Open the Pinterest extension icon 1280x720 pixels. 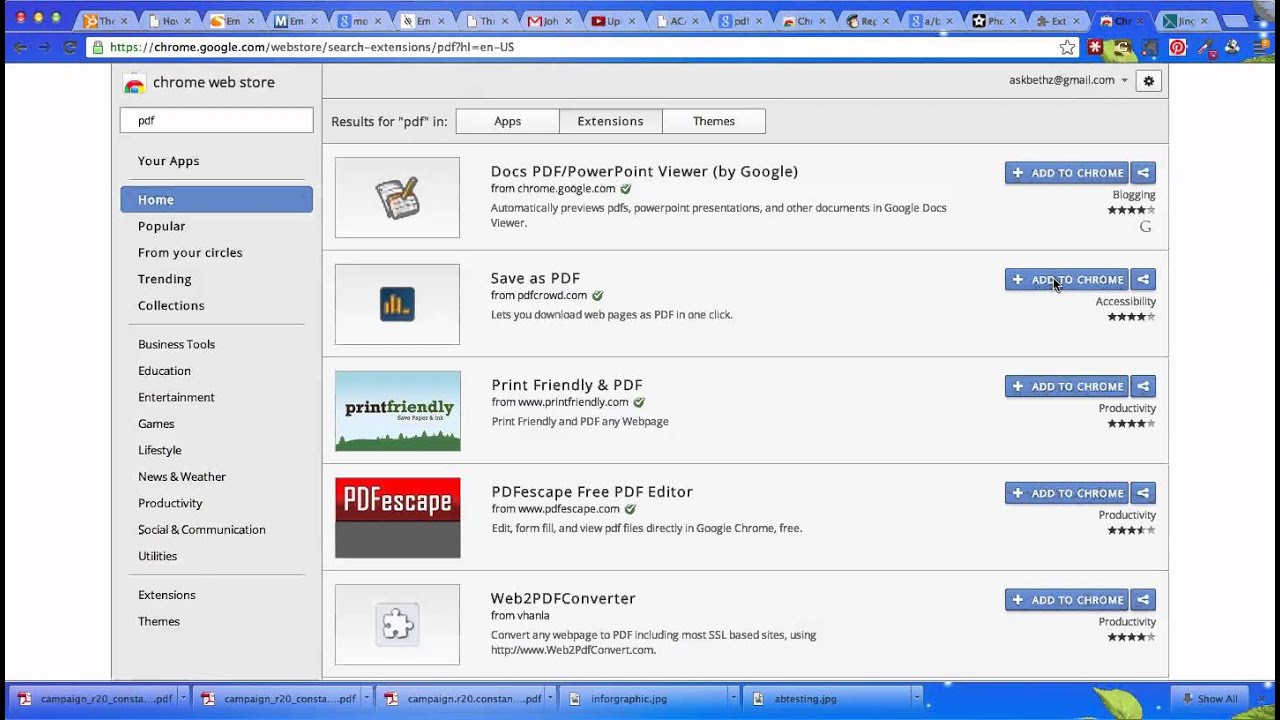point(1177,47)
